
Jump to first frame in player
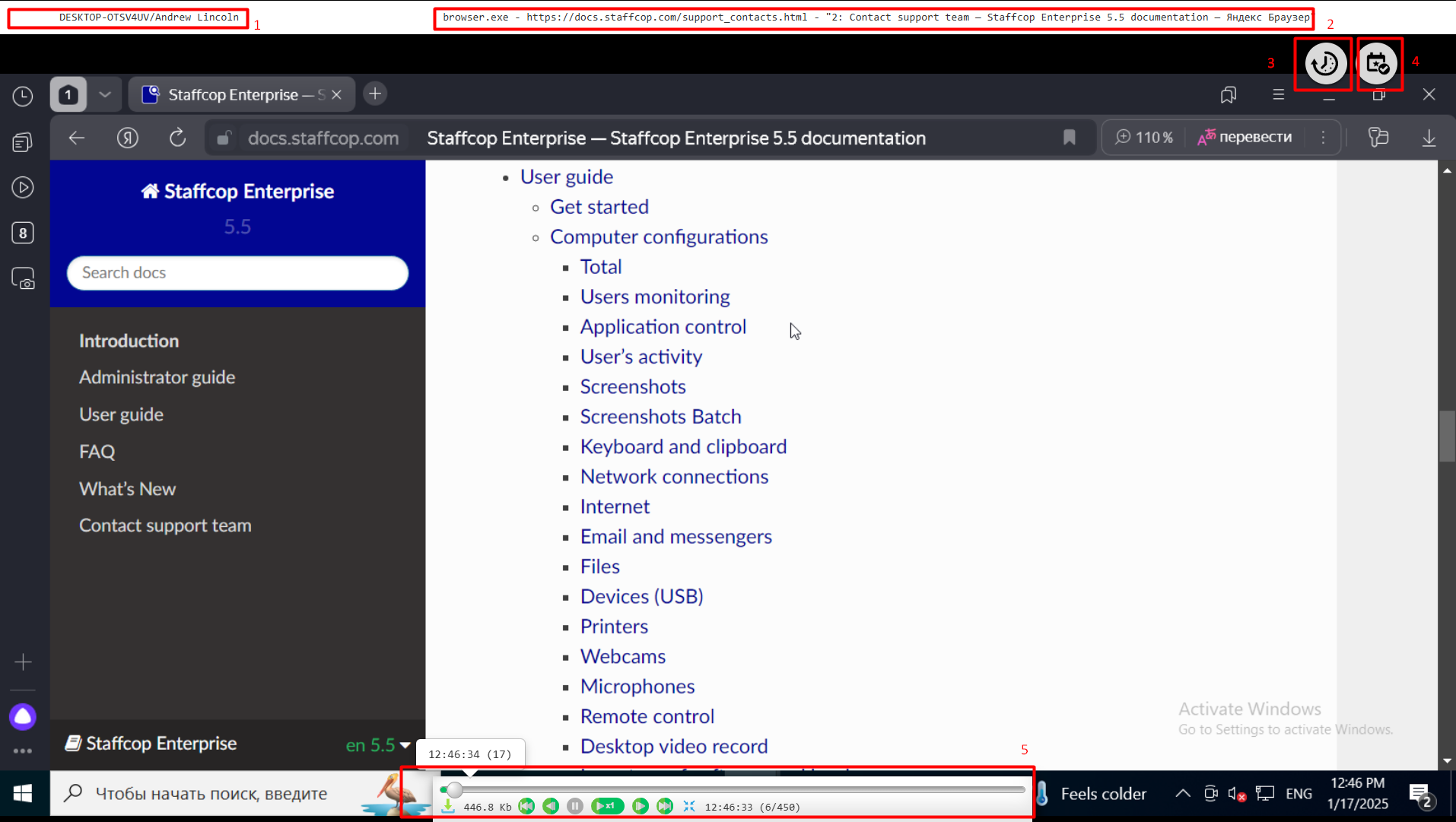(526, 806)
